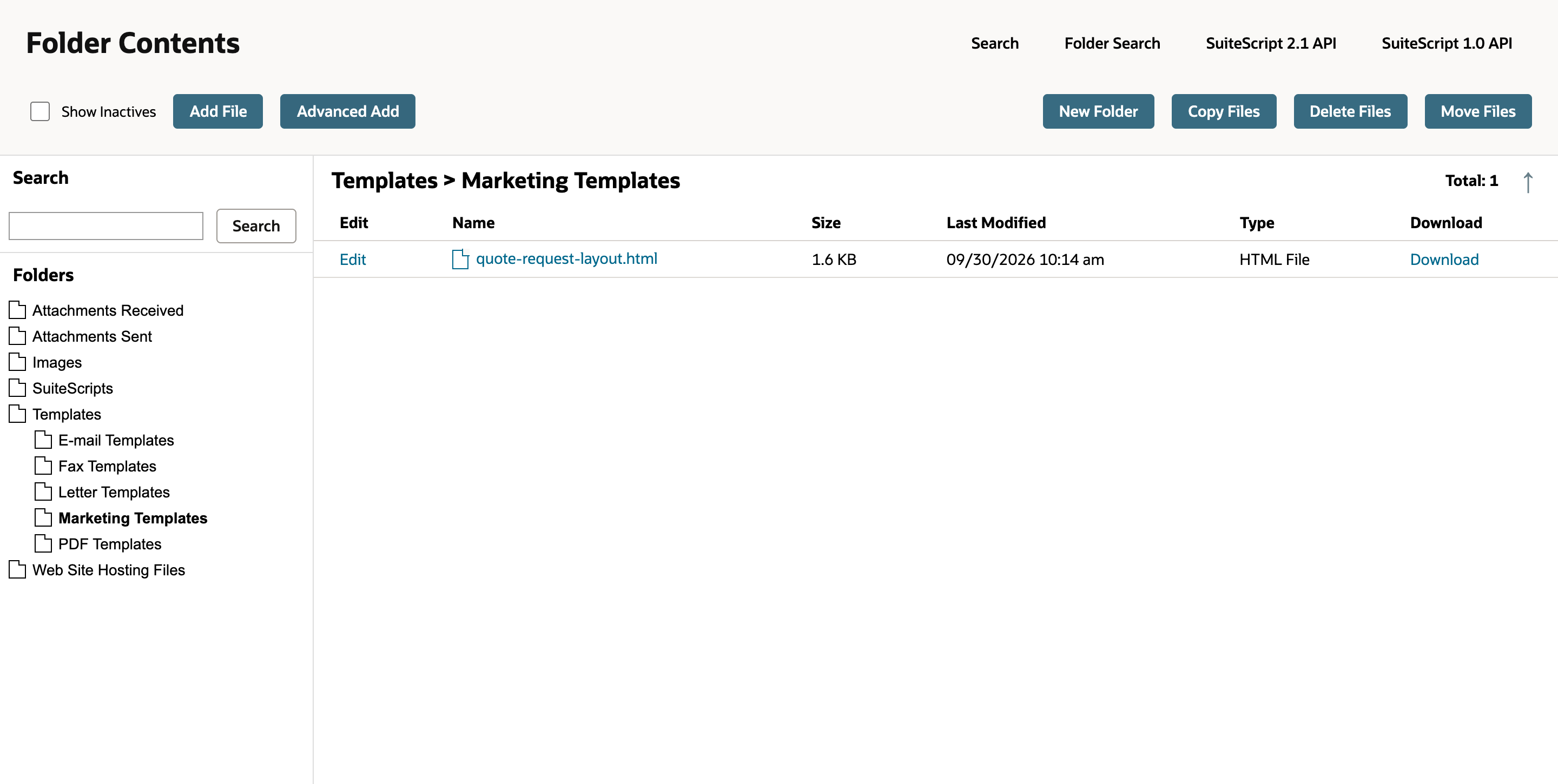Click the Attachments Sent folder icon
Image resolution: width=1558 pixels, height=784 pixels.
17,336
